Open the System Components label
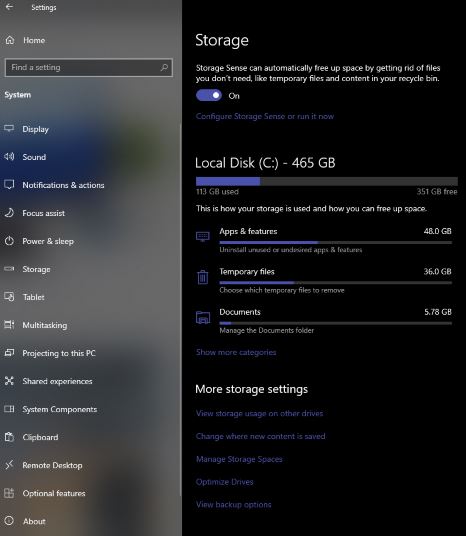 [60, 409]
